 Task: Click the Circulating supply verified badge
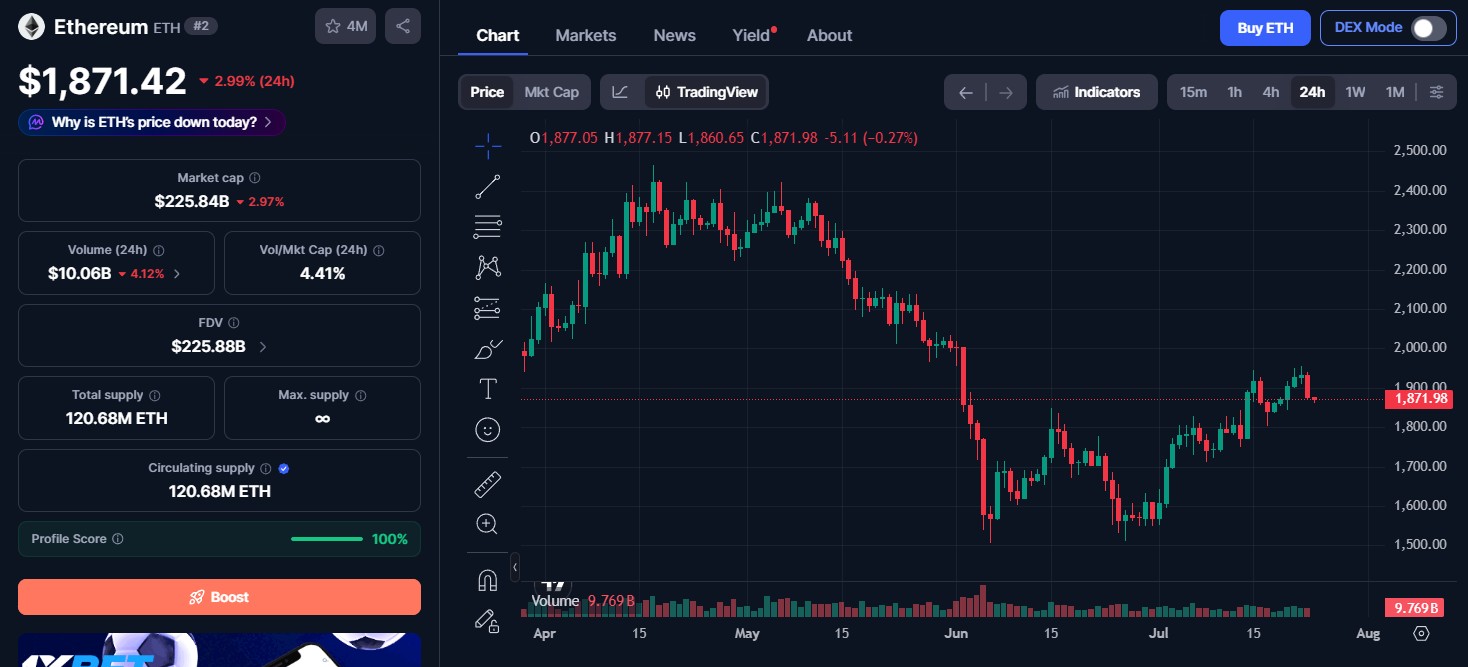click(284, 468)
